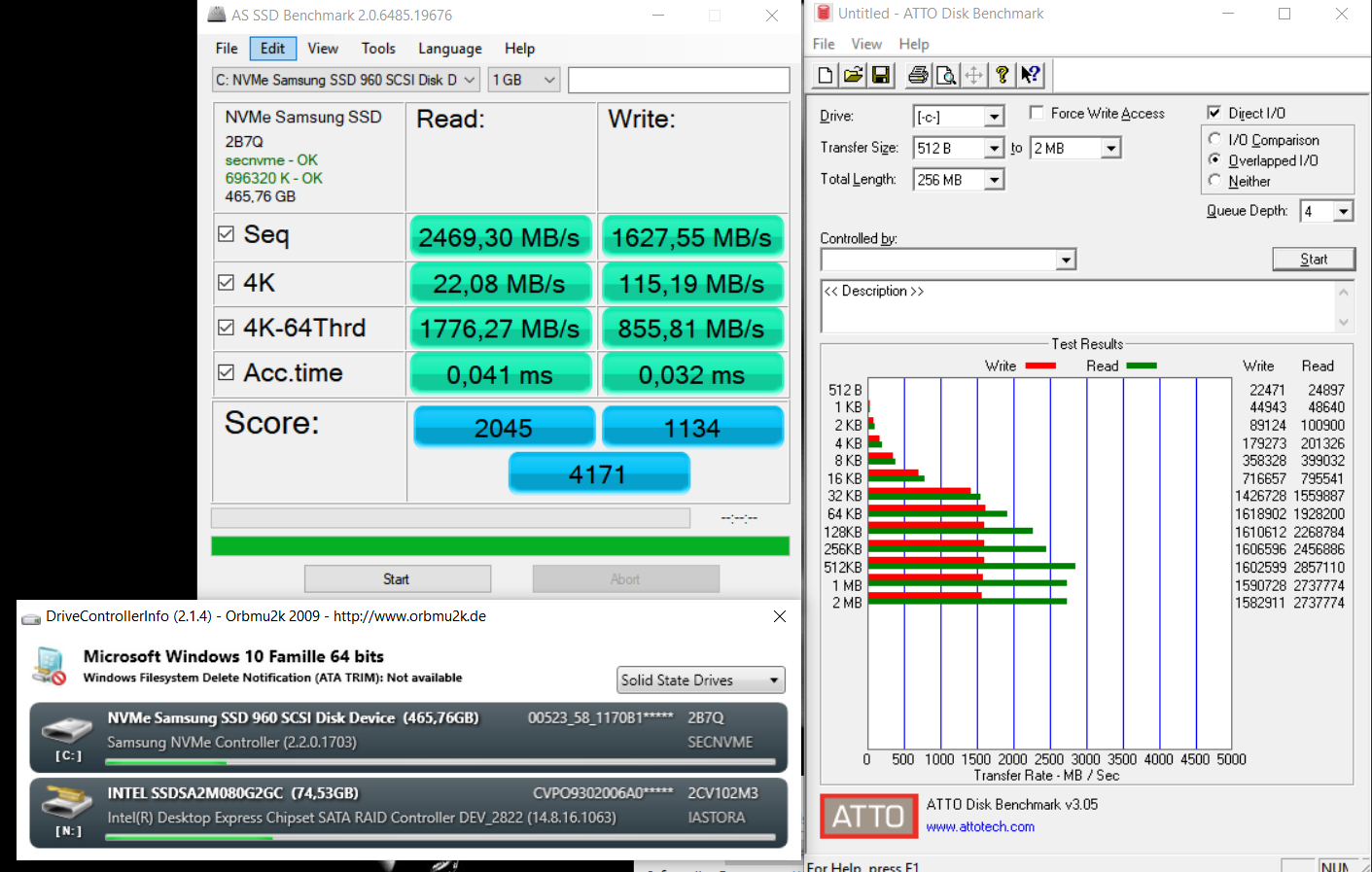Click the green AS SSD progress bar
The height and width of the screenshot is (872, 1372).
tap(500, 546)
